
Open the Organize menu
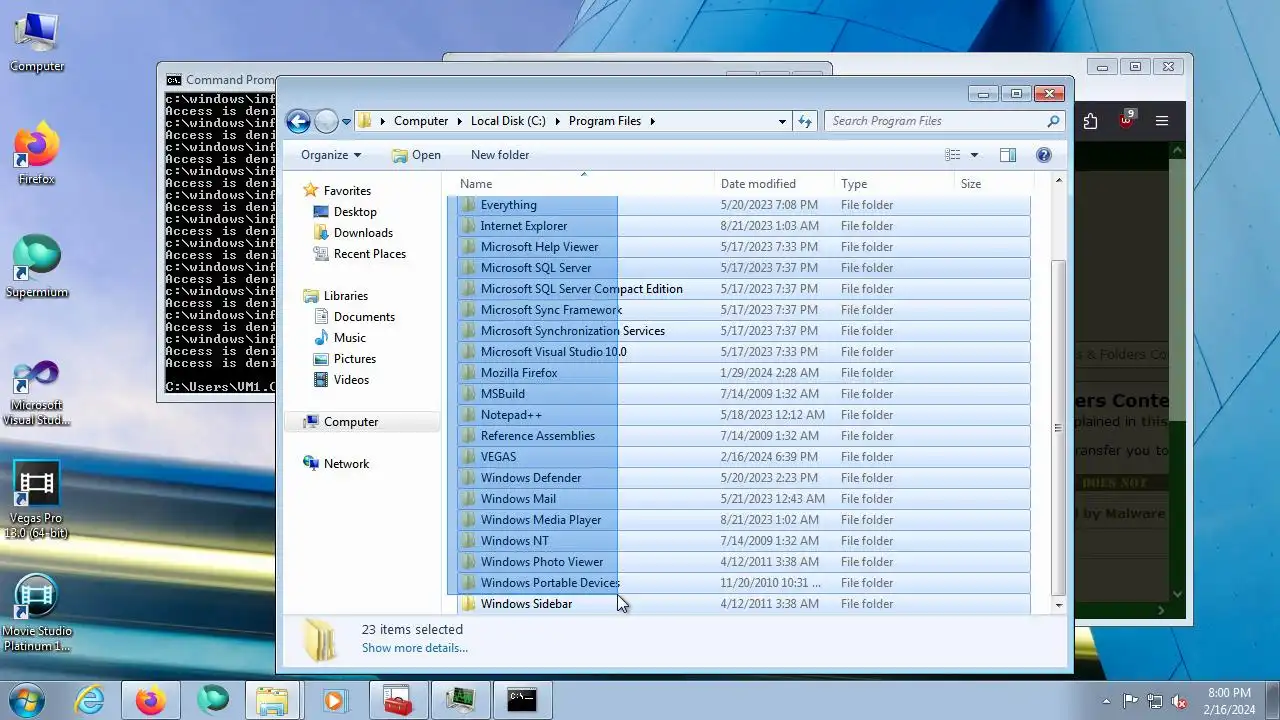coord(331,155)
